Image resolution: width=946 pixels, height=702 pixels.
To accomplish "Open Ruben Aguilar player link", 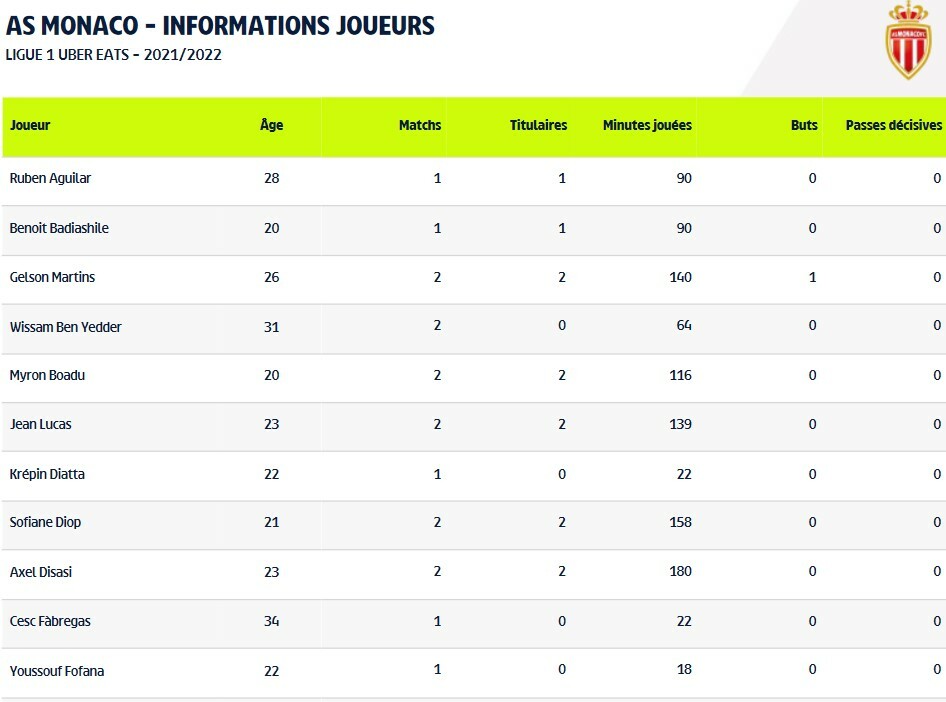I will [50, 179].
